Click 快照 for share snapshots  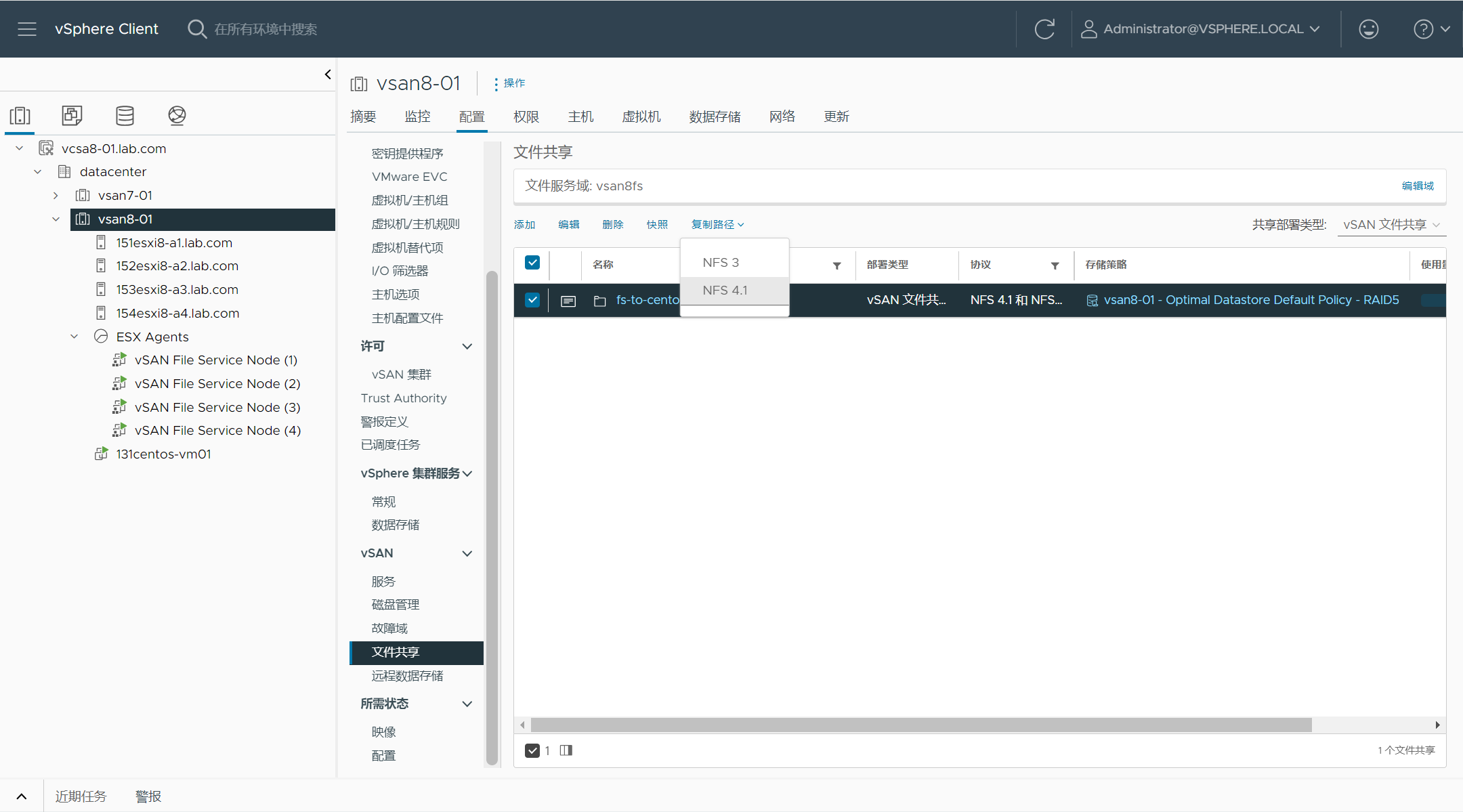[x=657, y=225]
